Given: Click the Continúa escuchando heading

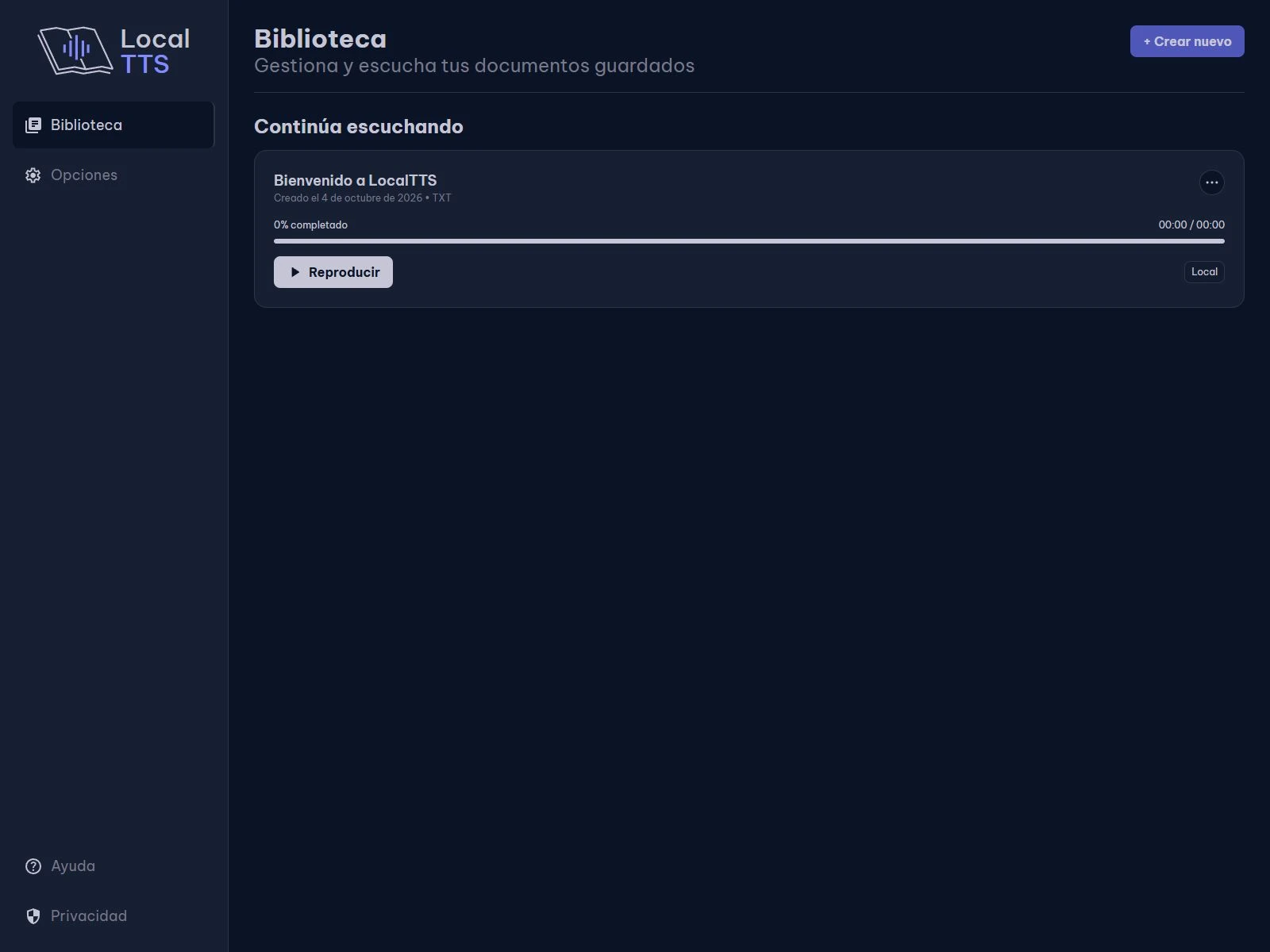Looking at the screenshot, I should [359, 127].
